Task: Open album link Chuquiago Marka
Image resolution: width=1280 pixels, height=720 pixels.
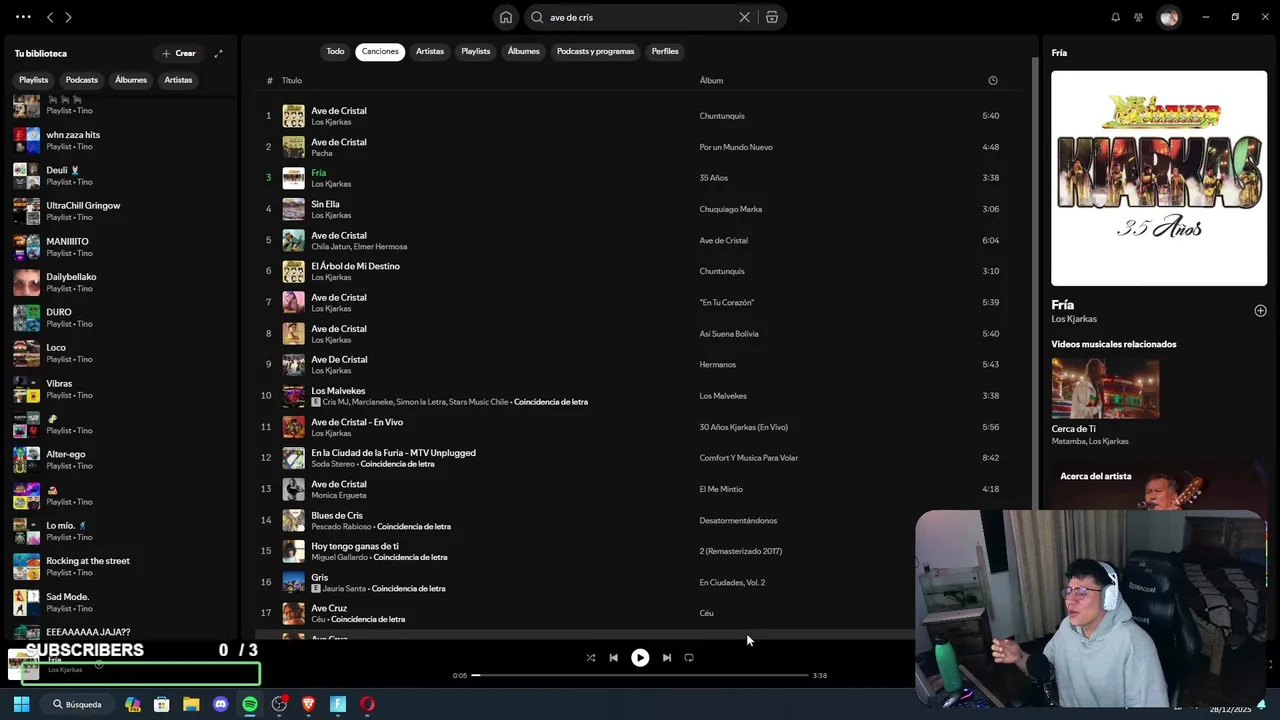Action: tap(730, 209)
